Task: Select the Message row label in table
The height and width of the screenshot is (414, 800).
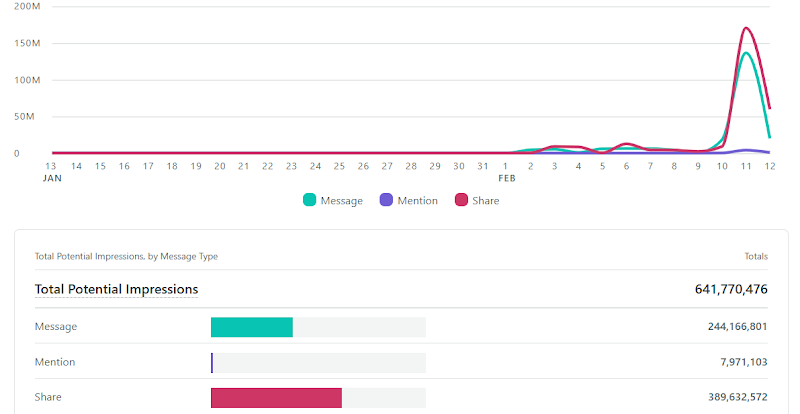Action: point(56,326)
